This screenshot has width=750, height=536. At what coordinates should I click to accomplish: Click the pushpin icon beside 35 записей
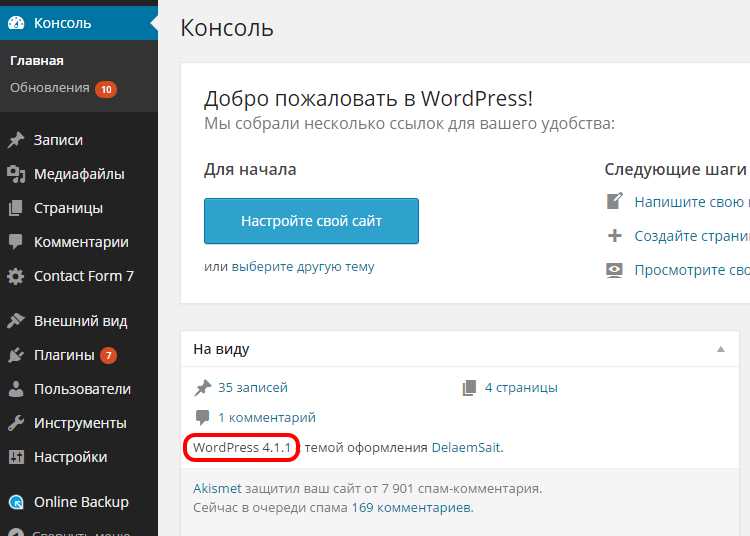click(x=203, y=387)
